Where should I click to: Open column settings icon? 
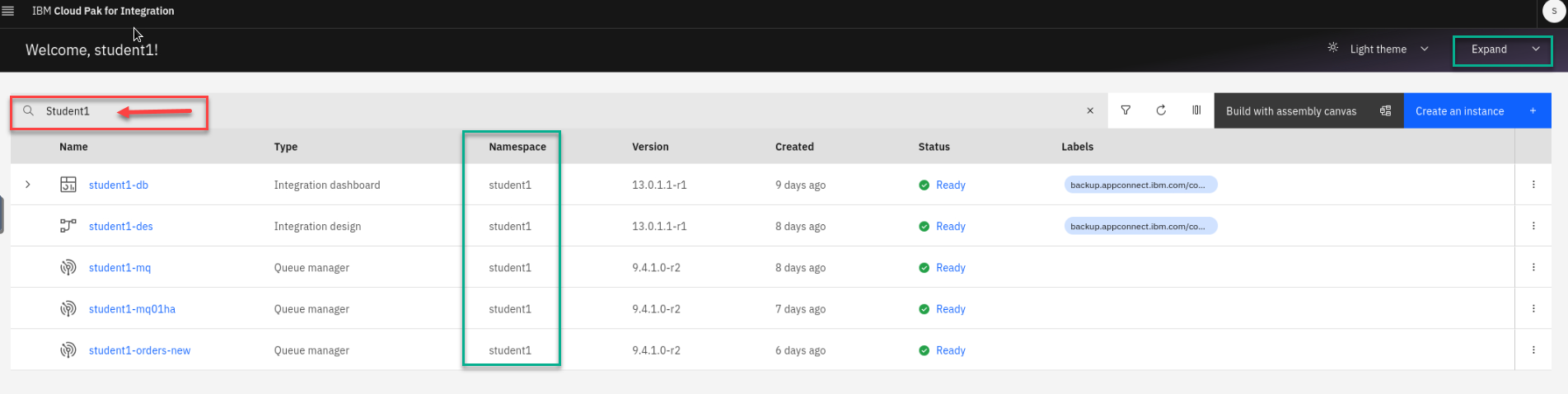(x=1196, y=110)
